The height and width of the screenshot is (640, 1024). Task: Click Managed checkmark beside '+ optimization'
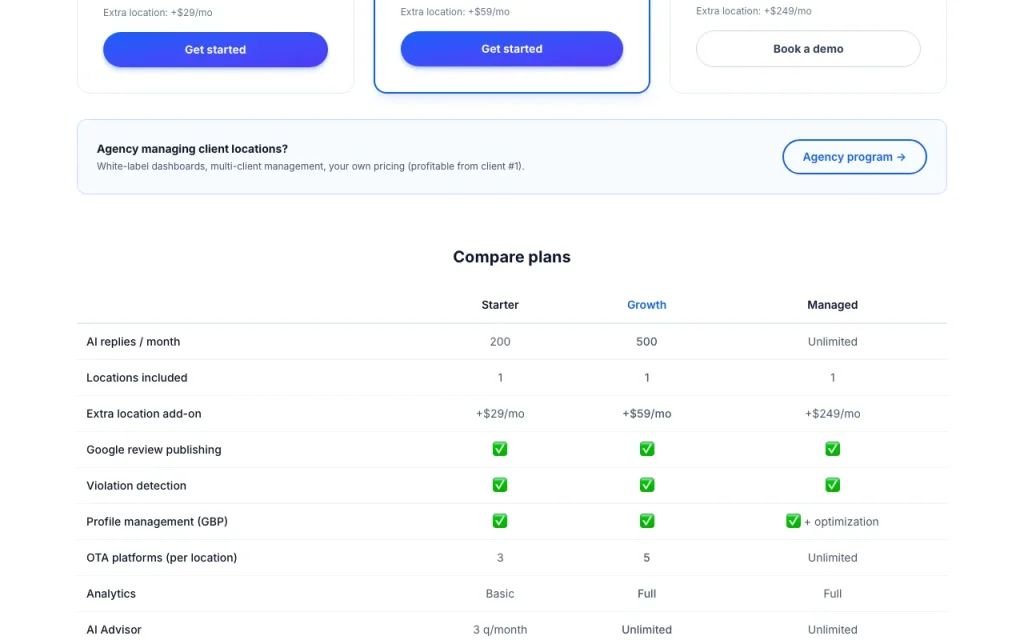(x=793, y=521)
